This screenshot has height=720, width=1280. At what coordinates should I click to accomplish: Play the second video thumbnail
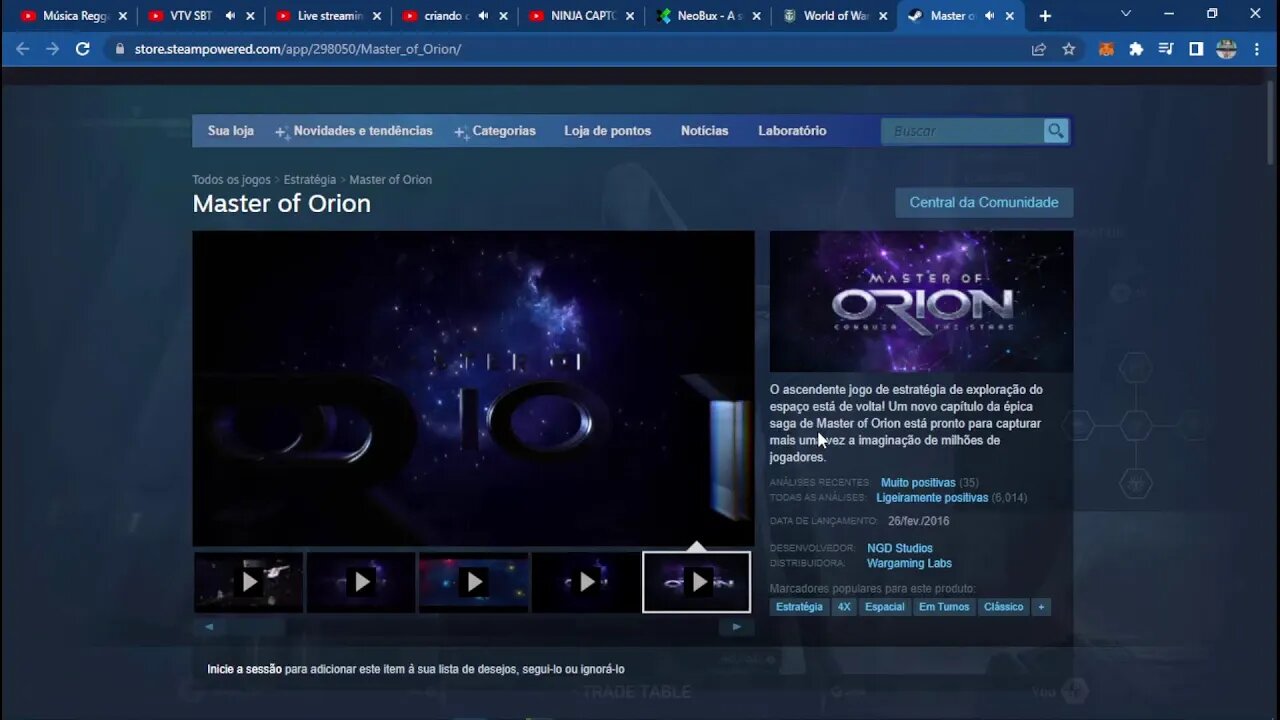coord(360,582)
